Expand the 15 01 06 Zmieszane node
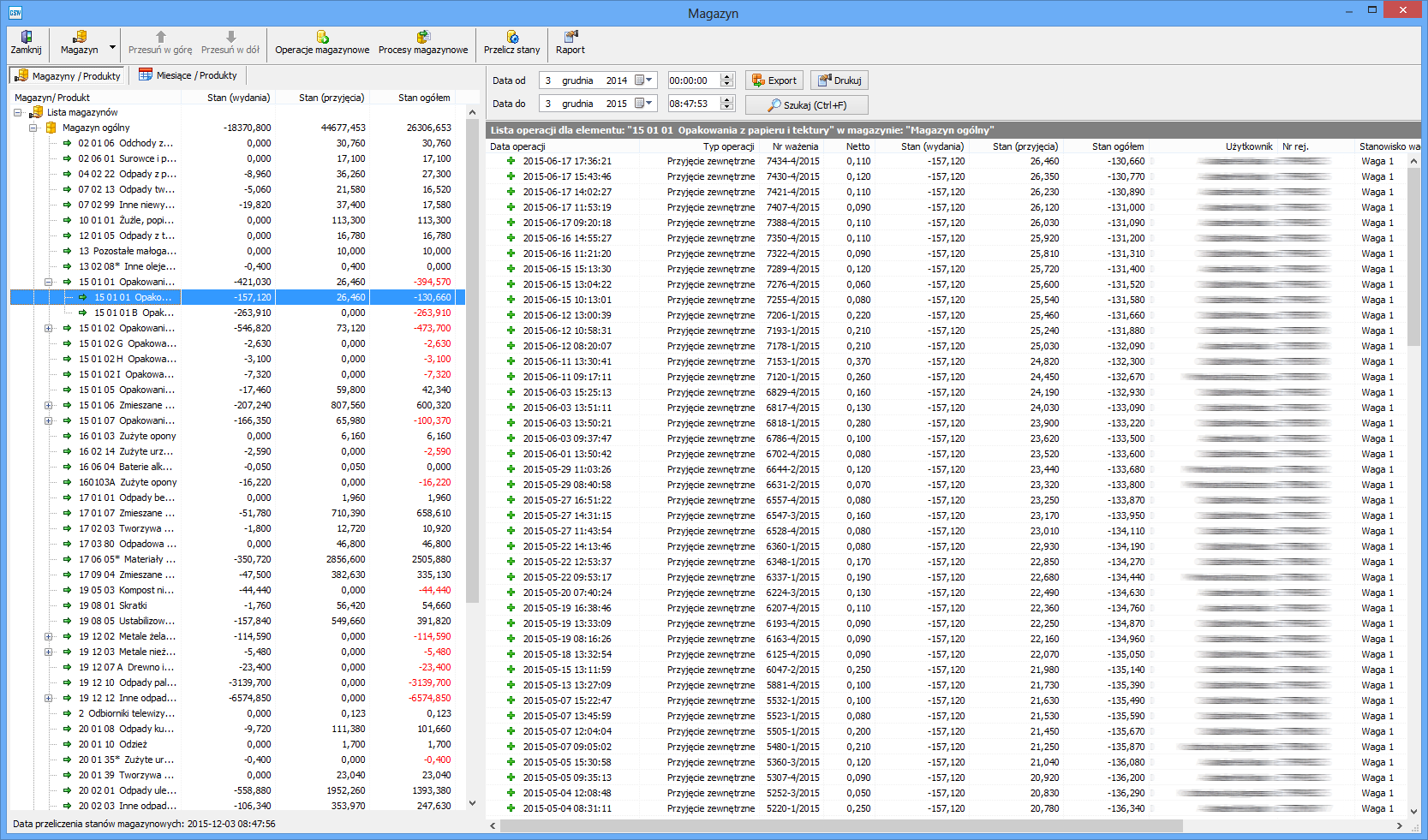1428x840 pixels. point(49,405)
